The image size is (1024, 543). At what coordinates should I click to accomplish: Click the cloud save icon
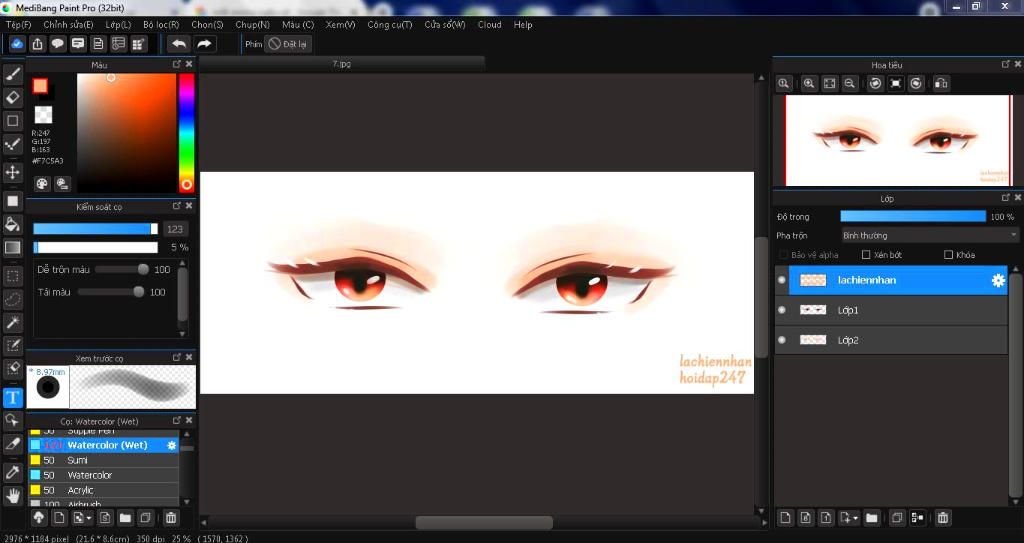[x=17, y=44]
